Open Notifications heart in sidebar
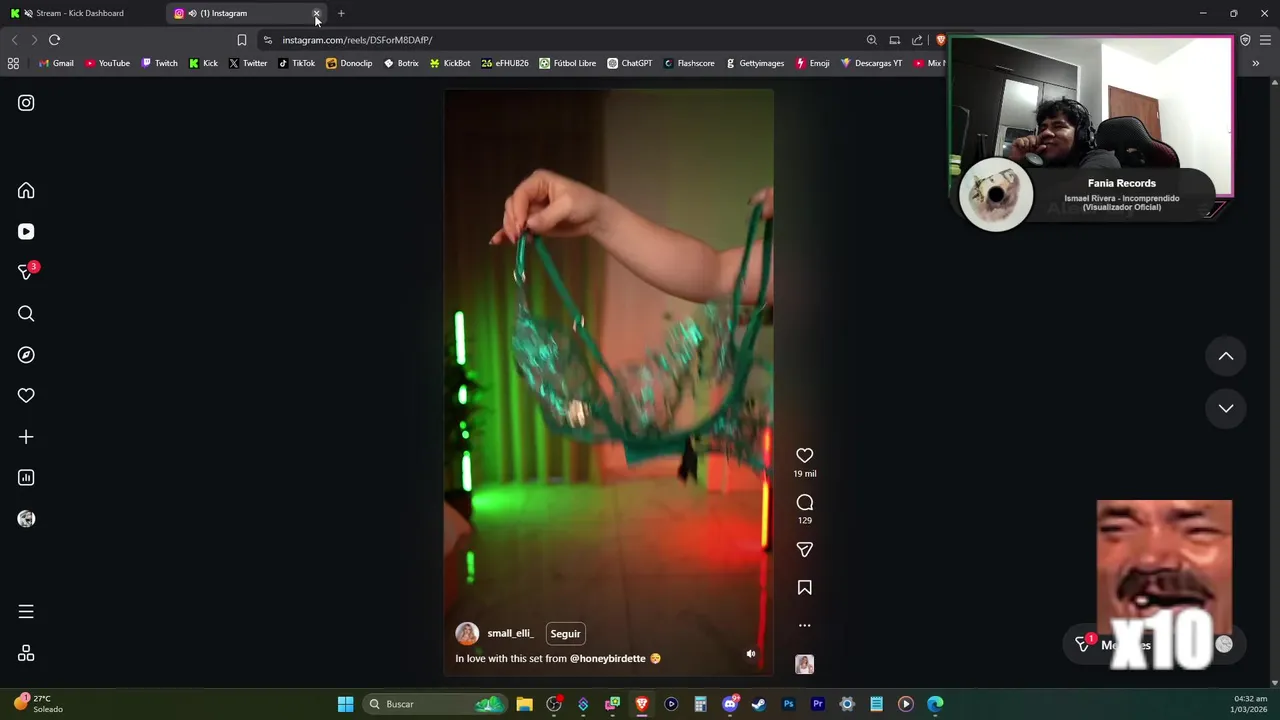The width and height of the screenshot is (1280, 720). tap(26, 396)
